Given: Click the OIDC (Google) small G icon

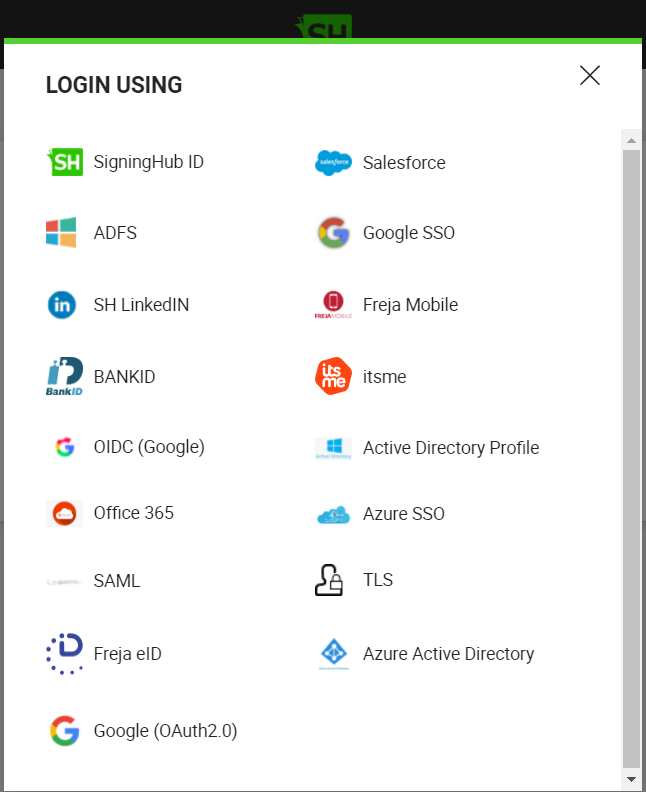Looking at the screenshot, I should click(x=65, y=447).
